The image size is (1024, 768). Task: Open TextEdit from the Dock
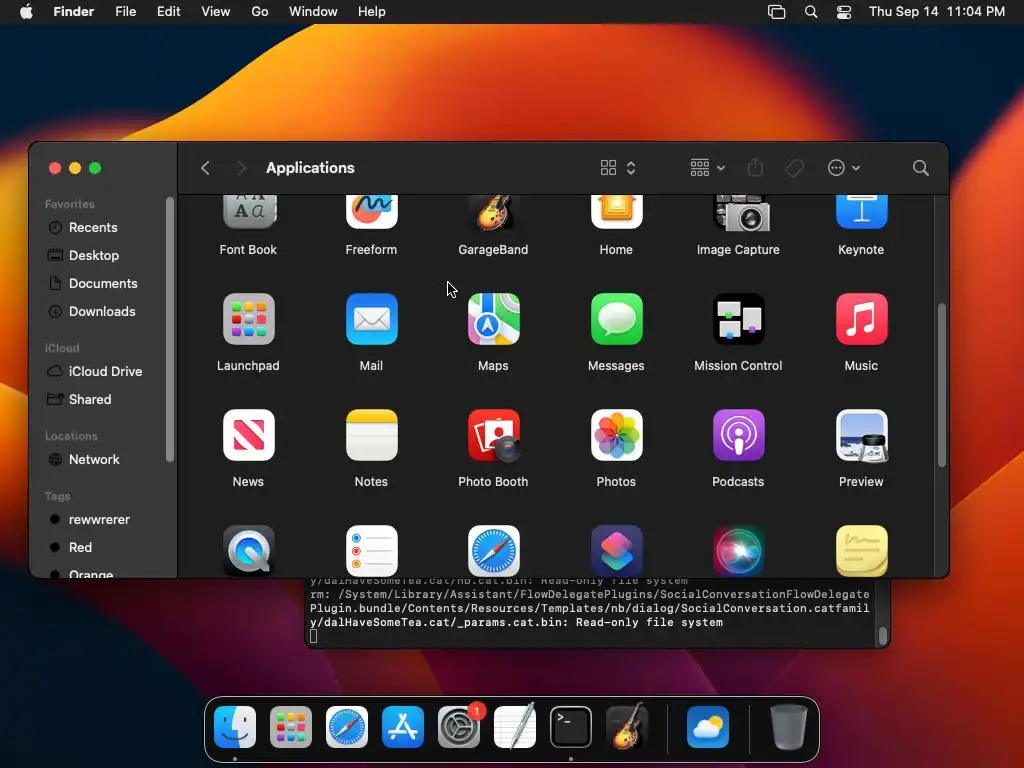[515, 727]
